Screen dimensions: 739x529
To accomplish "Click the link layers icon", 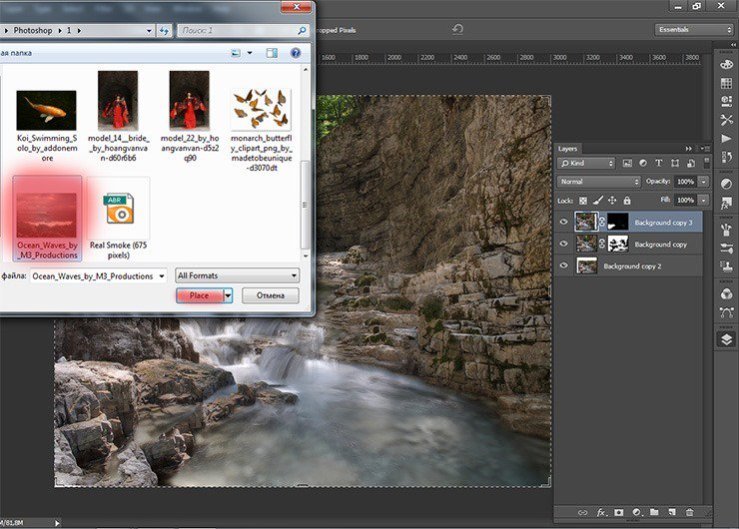I will 583,512.
